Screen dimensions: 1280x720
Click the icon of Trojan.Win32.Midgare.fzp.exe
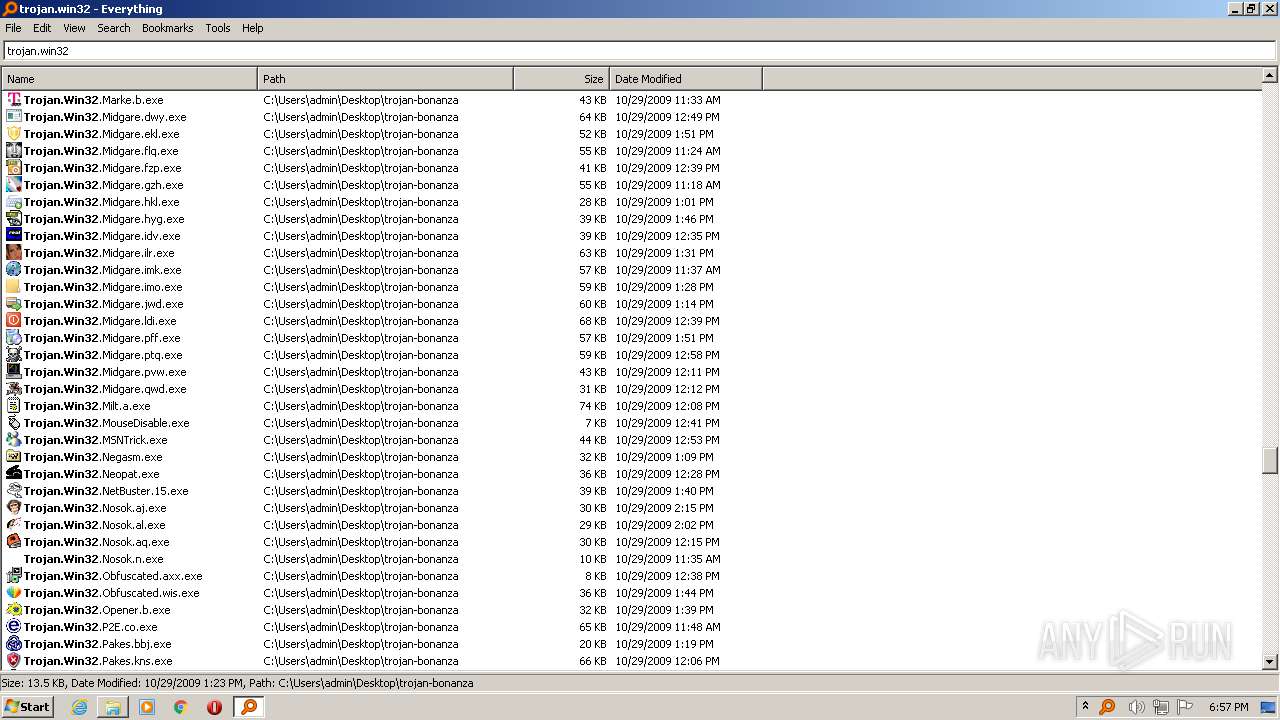pos(14,168)
